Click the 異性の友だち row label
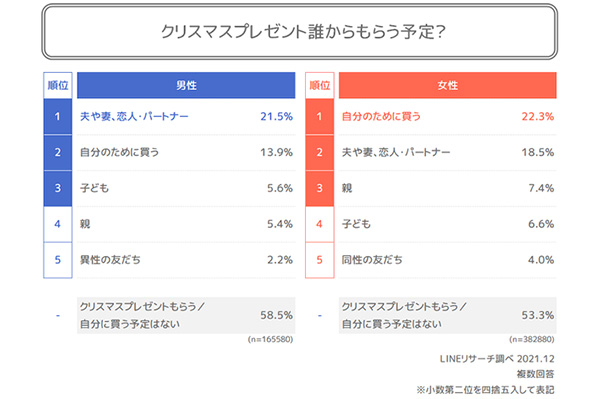600x399 pixels. tap(110, 260)
